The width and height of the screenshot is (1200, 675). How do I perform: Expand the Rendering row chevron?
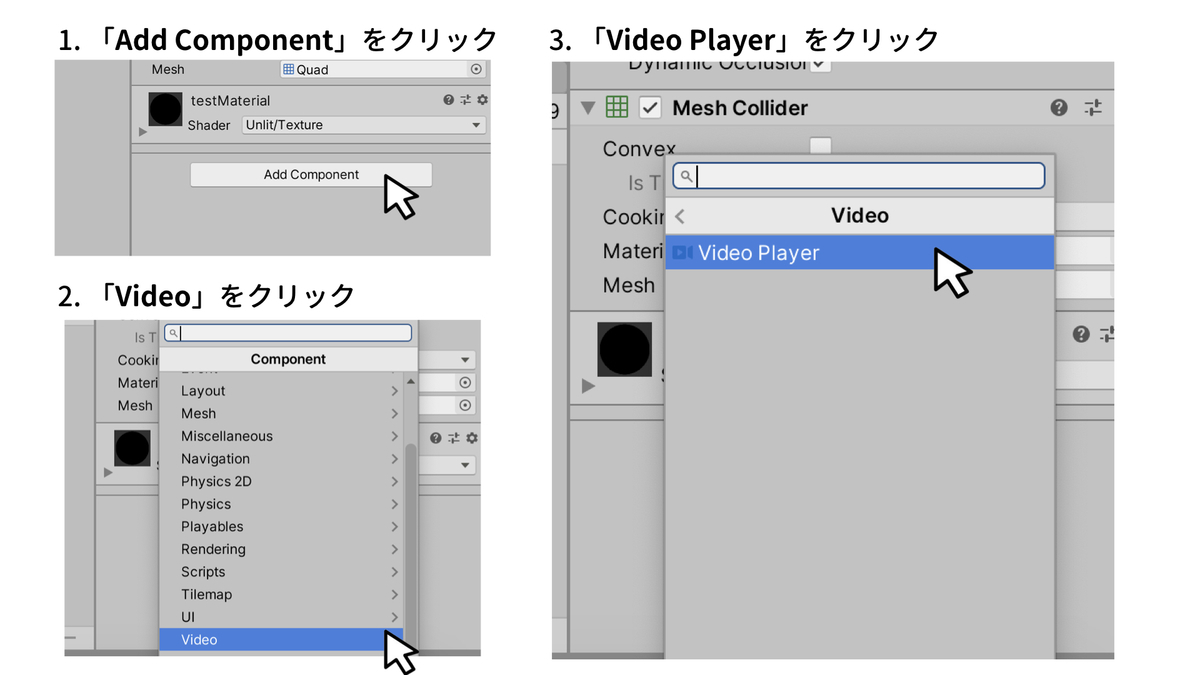(x=395, y=549)
